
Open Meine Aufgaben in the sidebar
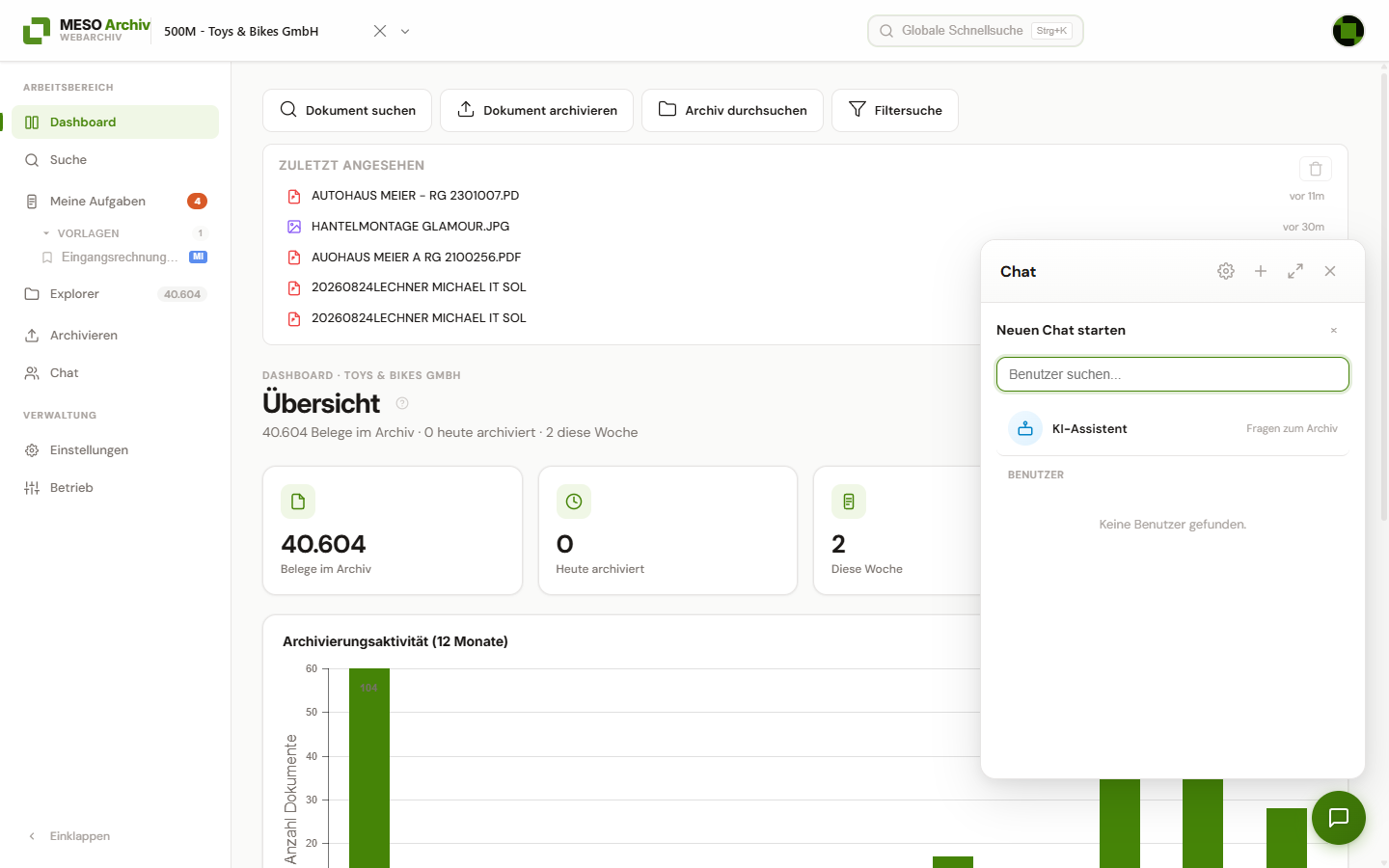(116, 202)
